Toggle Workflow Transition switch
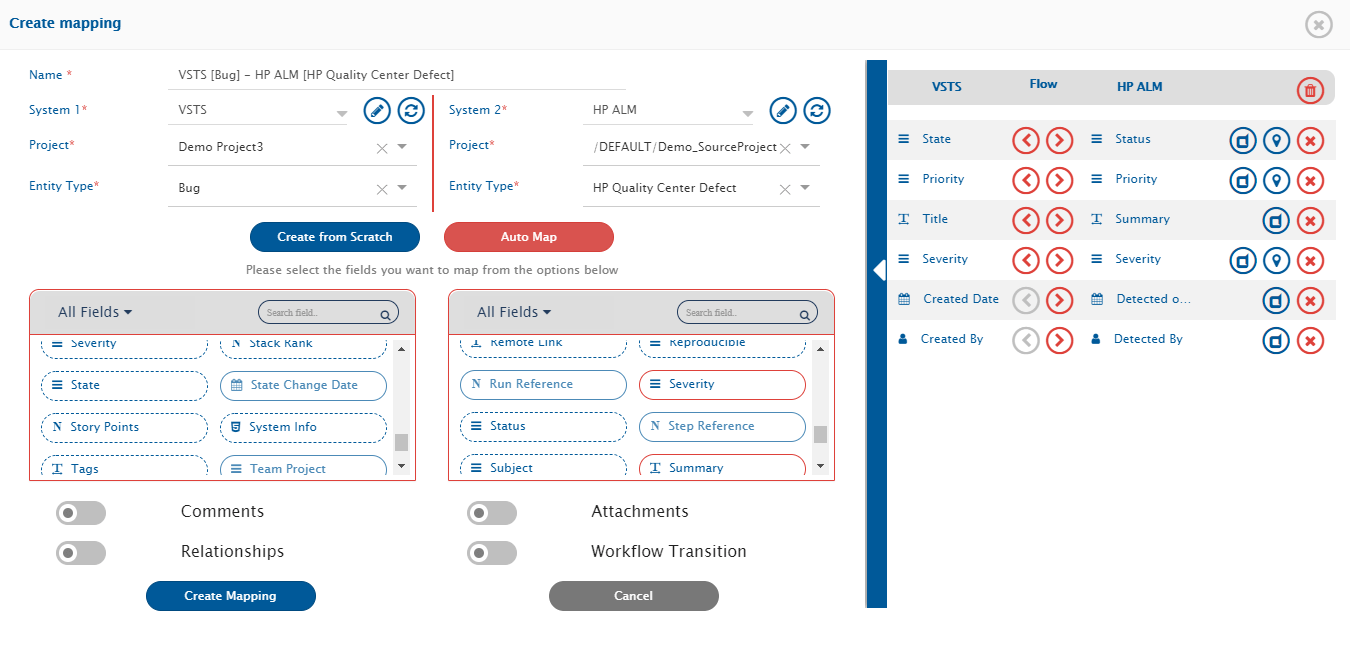1350x661 pixels. coord(491,553)
